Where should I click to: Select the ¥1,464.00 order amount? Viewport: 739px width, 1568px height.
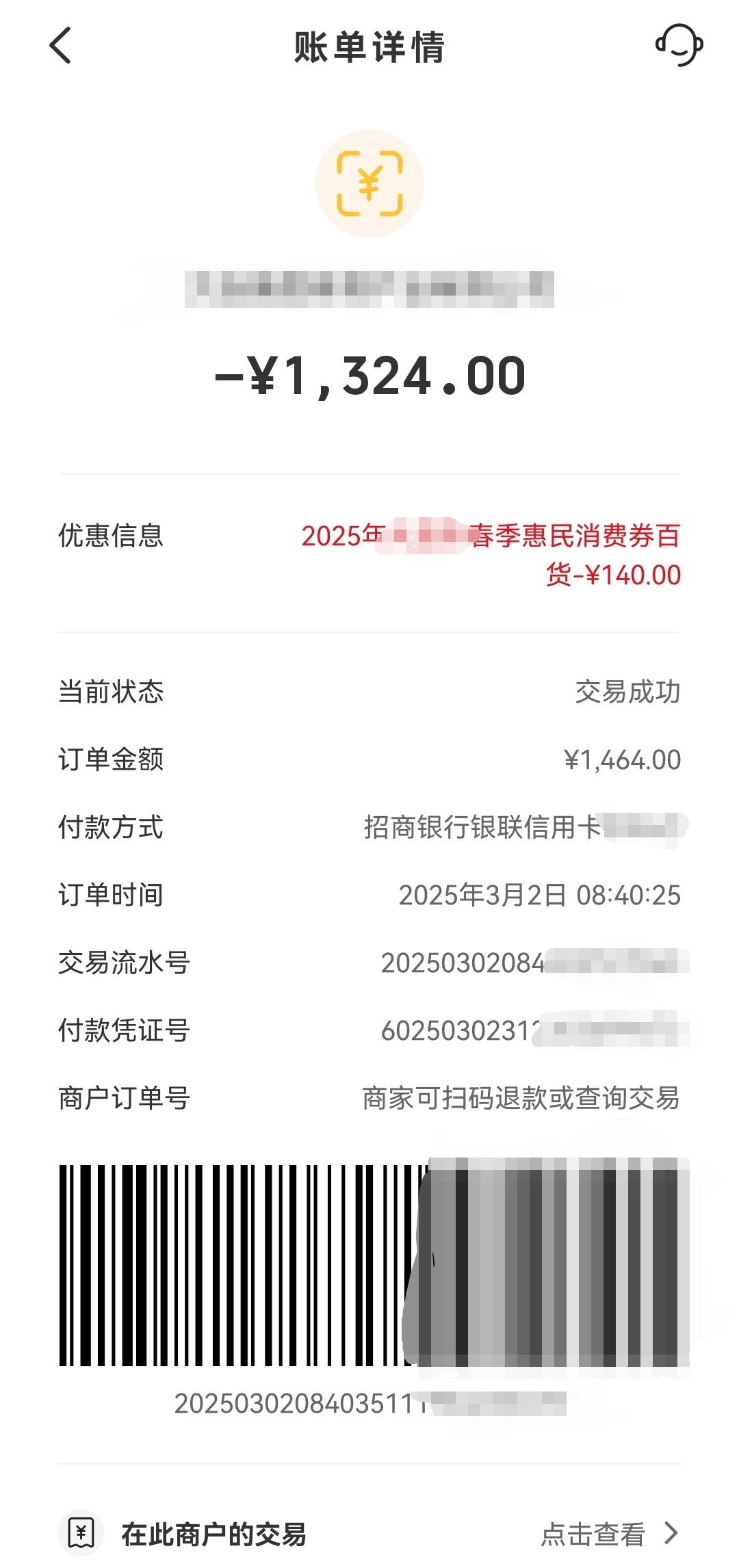pyautogui.click(x=622, y=759)
